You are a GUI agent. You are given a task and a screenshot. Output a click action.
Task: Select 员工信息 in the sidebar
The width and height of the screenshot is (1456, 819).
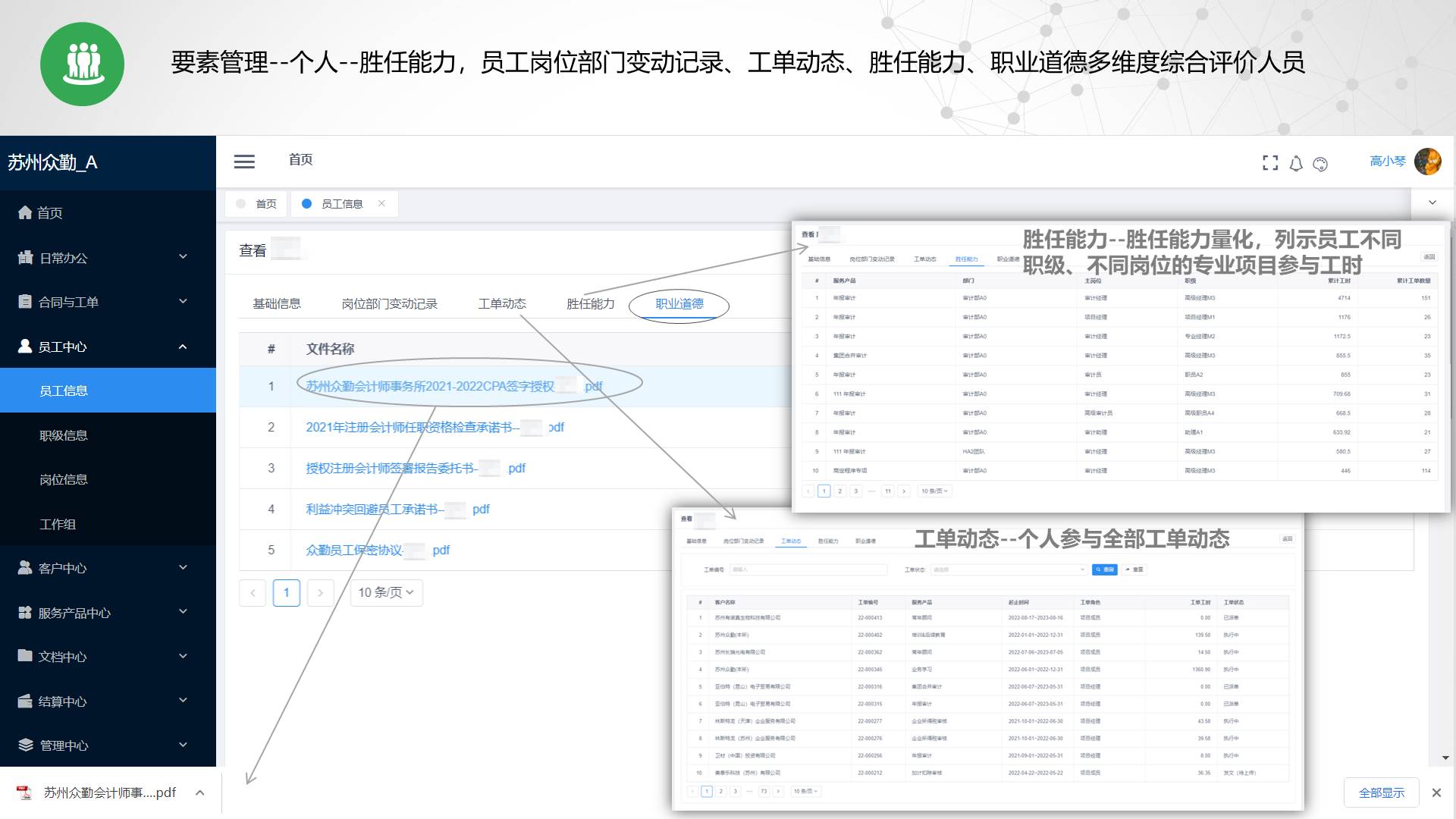(x=108, y=391)
